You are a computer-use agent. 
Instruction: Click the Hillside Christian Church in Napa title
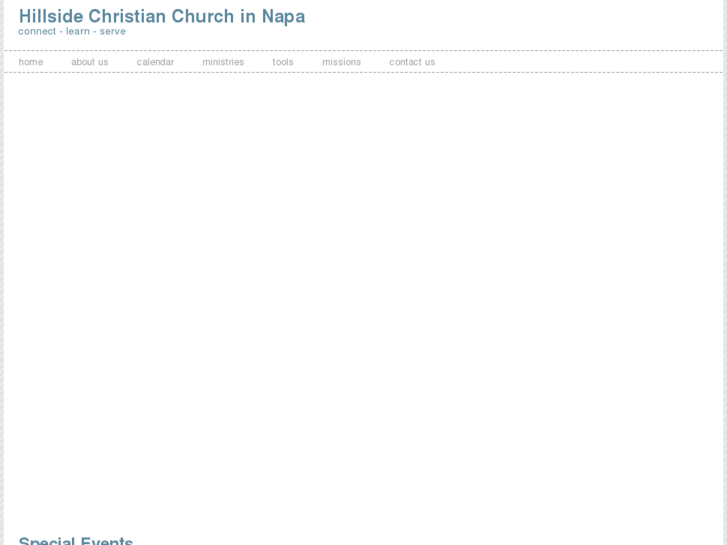click(x=162, y=16)
